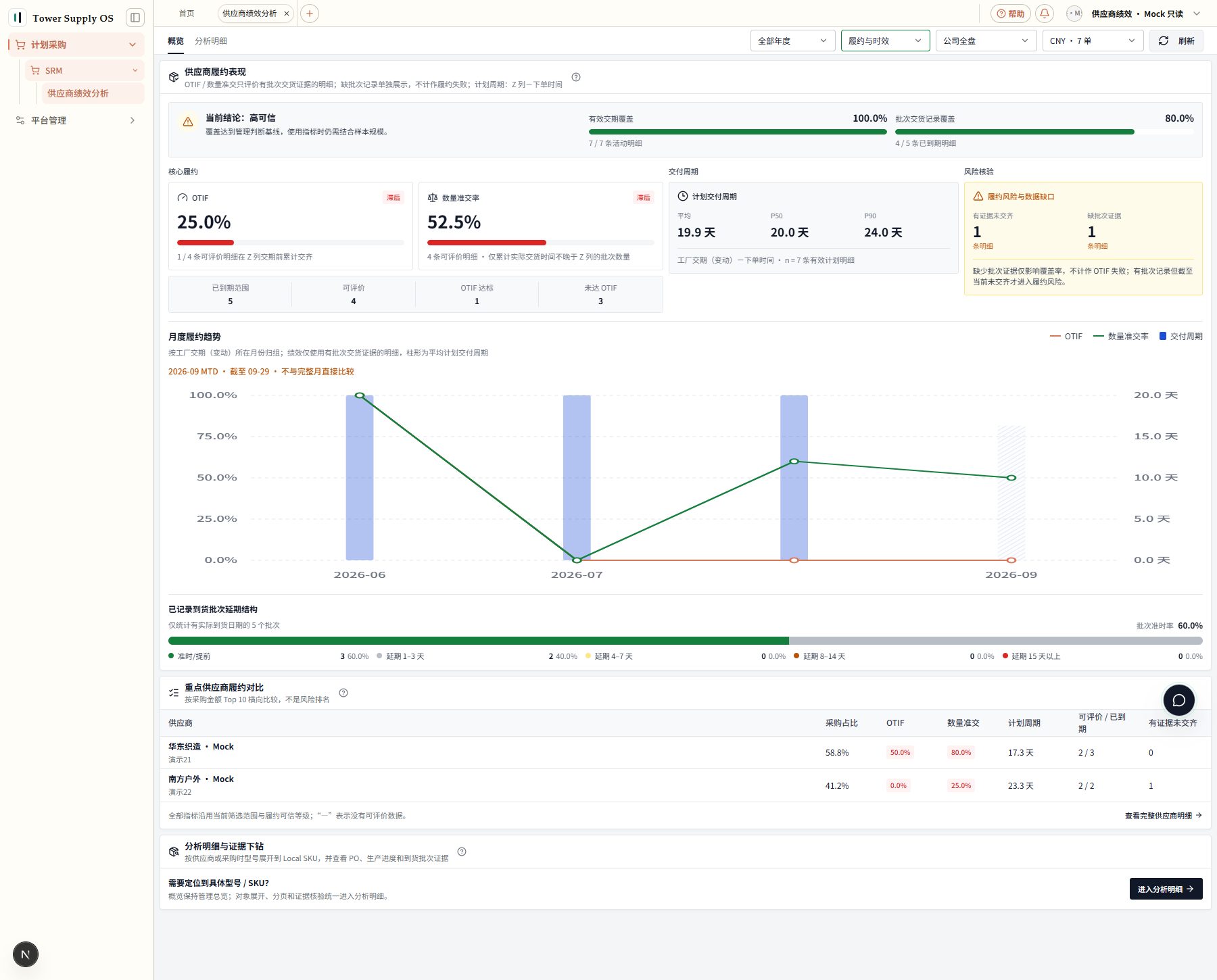Toggle OTIF series in chart legend
Image resolution: width=1217 pixels, height=980 pixels.
[x=1066, y=336]
